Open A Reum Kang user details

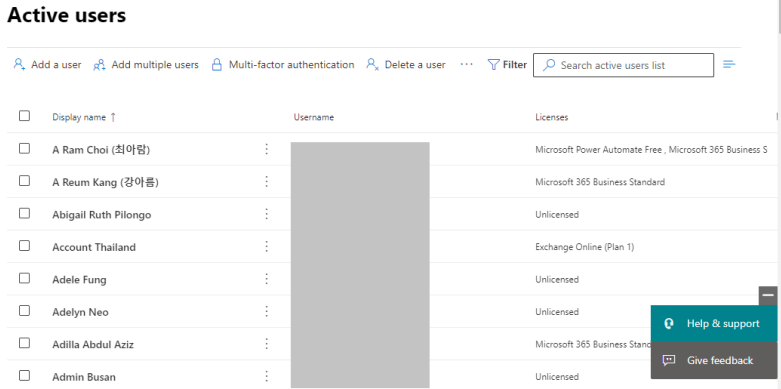tap(106, 182)
